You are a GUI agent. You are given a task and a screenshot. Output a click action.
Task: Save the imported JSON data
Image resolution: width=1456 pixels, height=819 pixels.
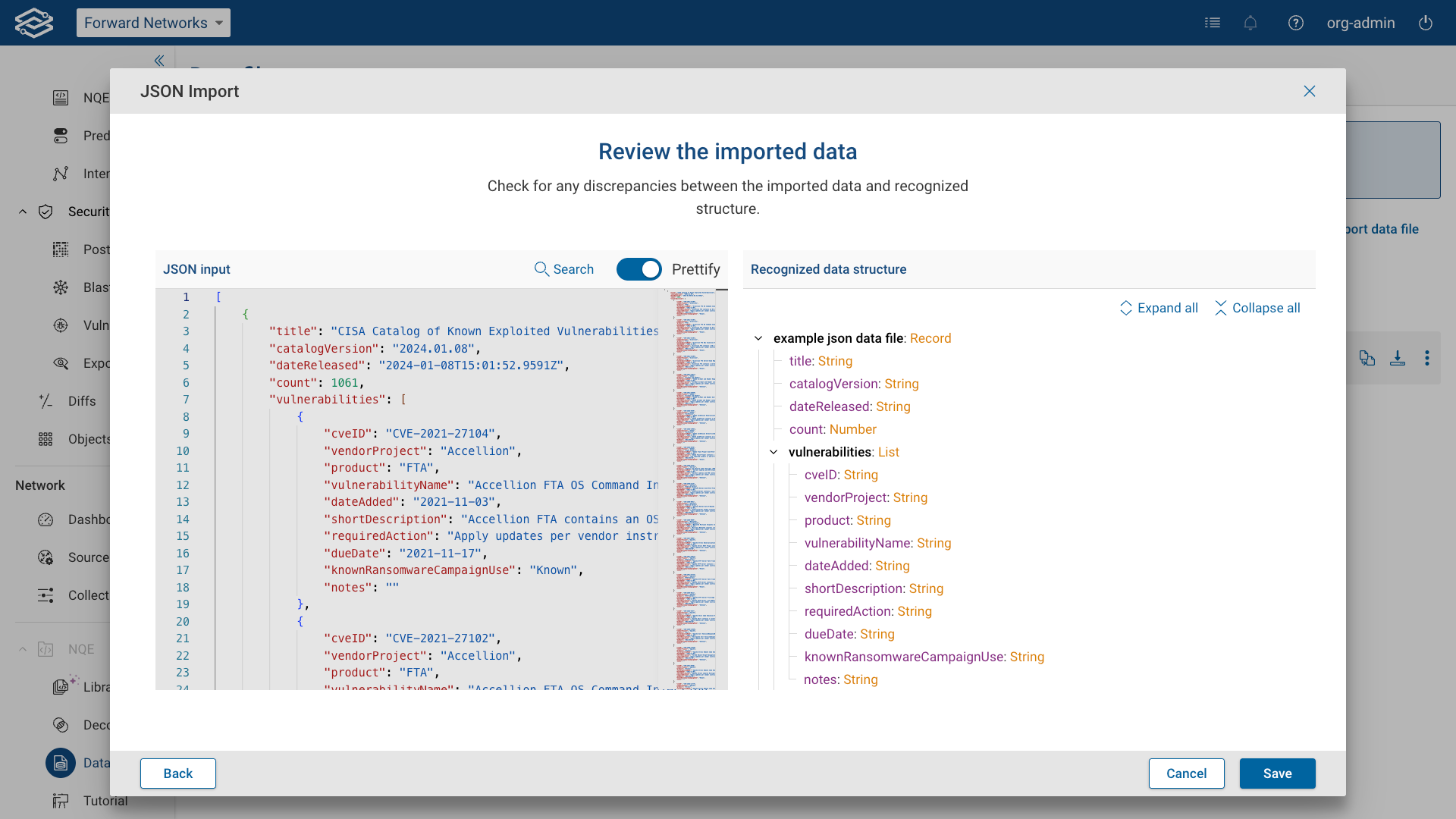tap(1277, 773)
